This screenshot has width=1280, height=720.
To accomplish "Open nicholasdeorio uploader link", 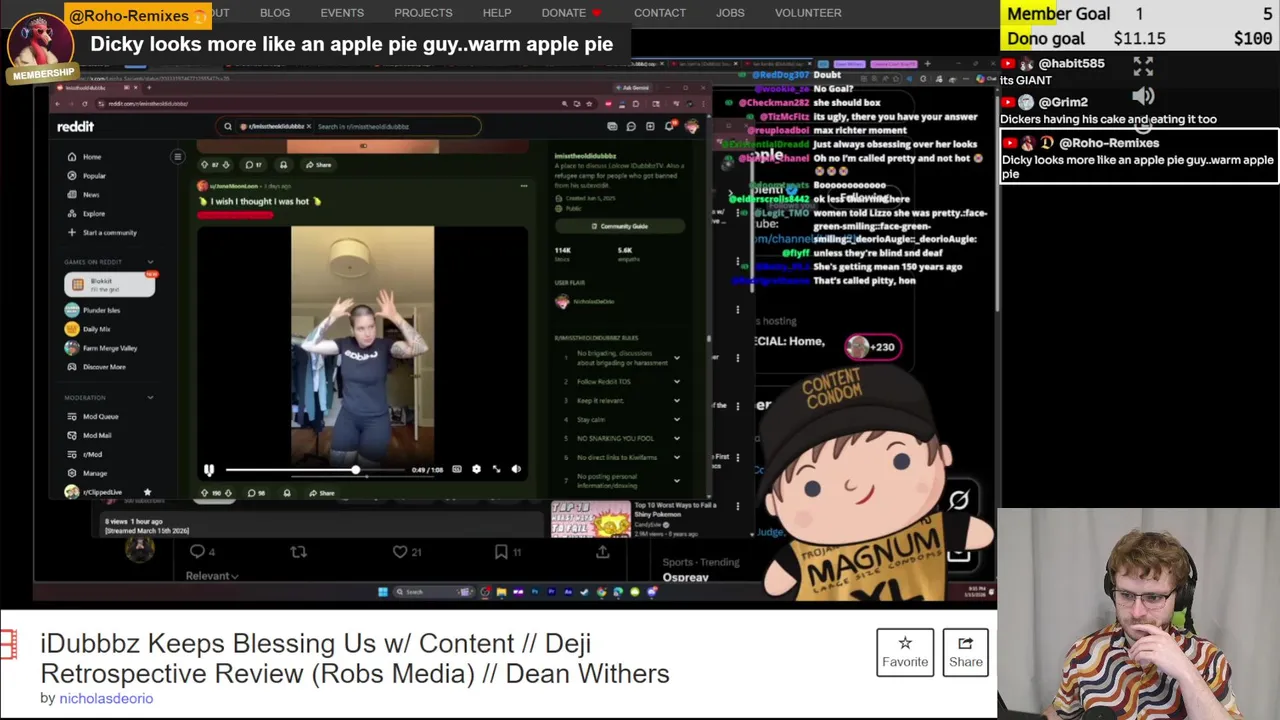I will click(x=106, y=698).
